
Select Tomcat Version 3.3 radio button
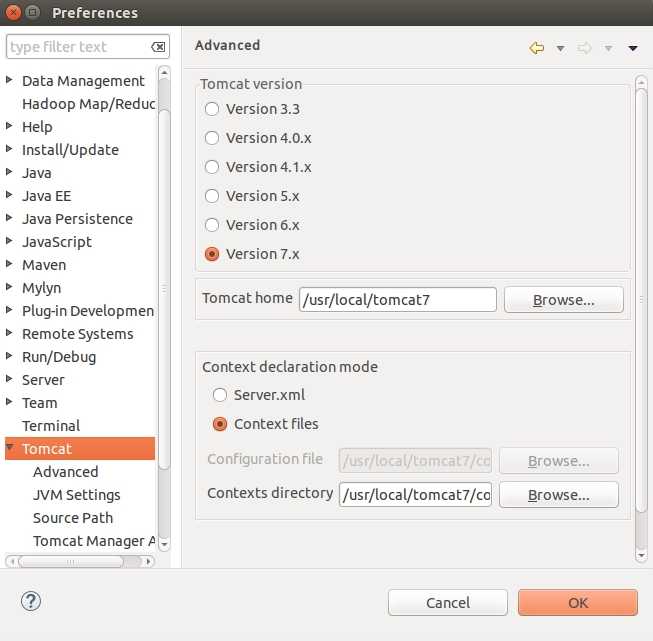point(212,109)
